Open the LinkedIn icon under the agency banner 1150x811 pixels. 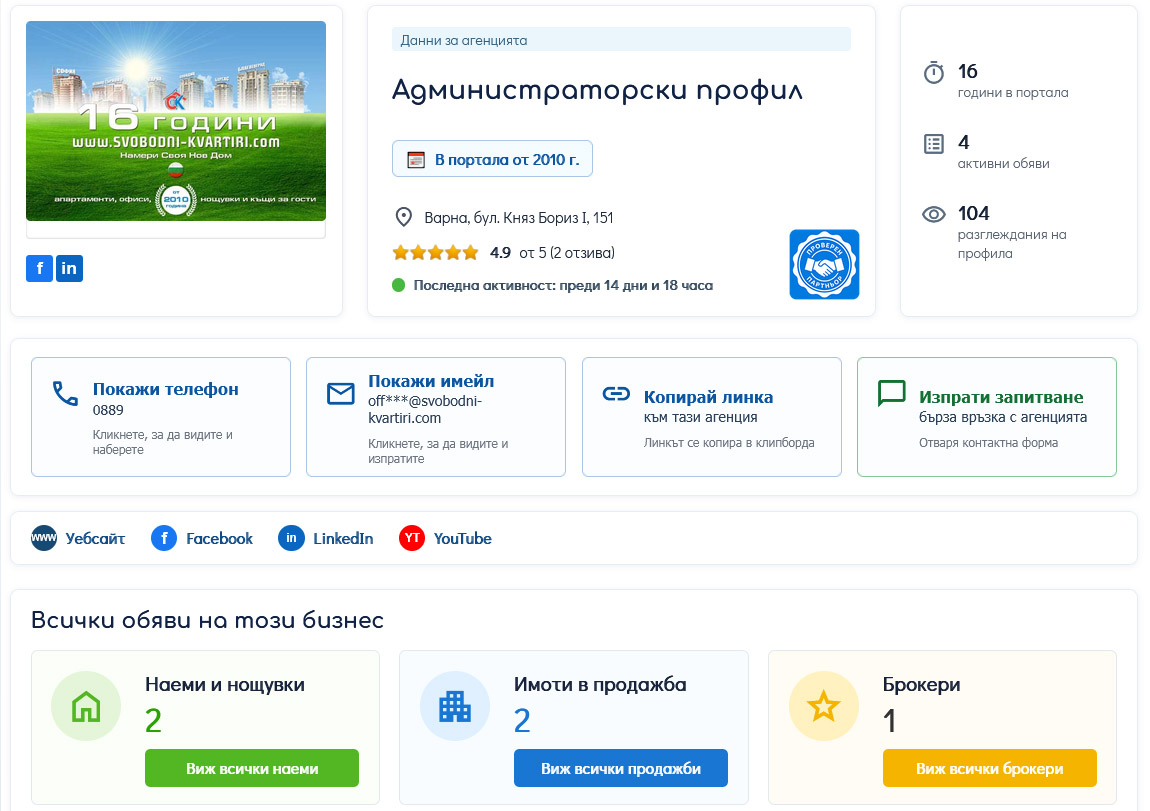(69, 268)
